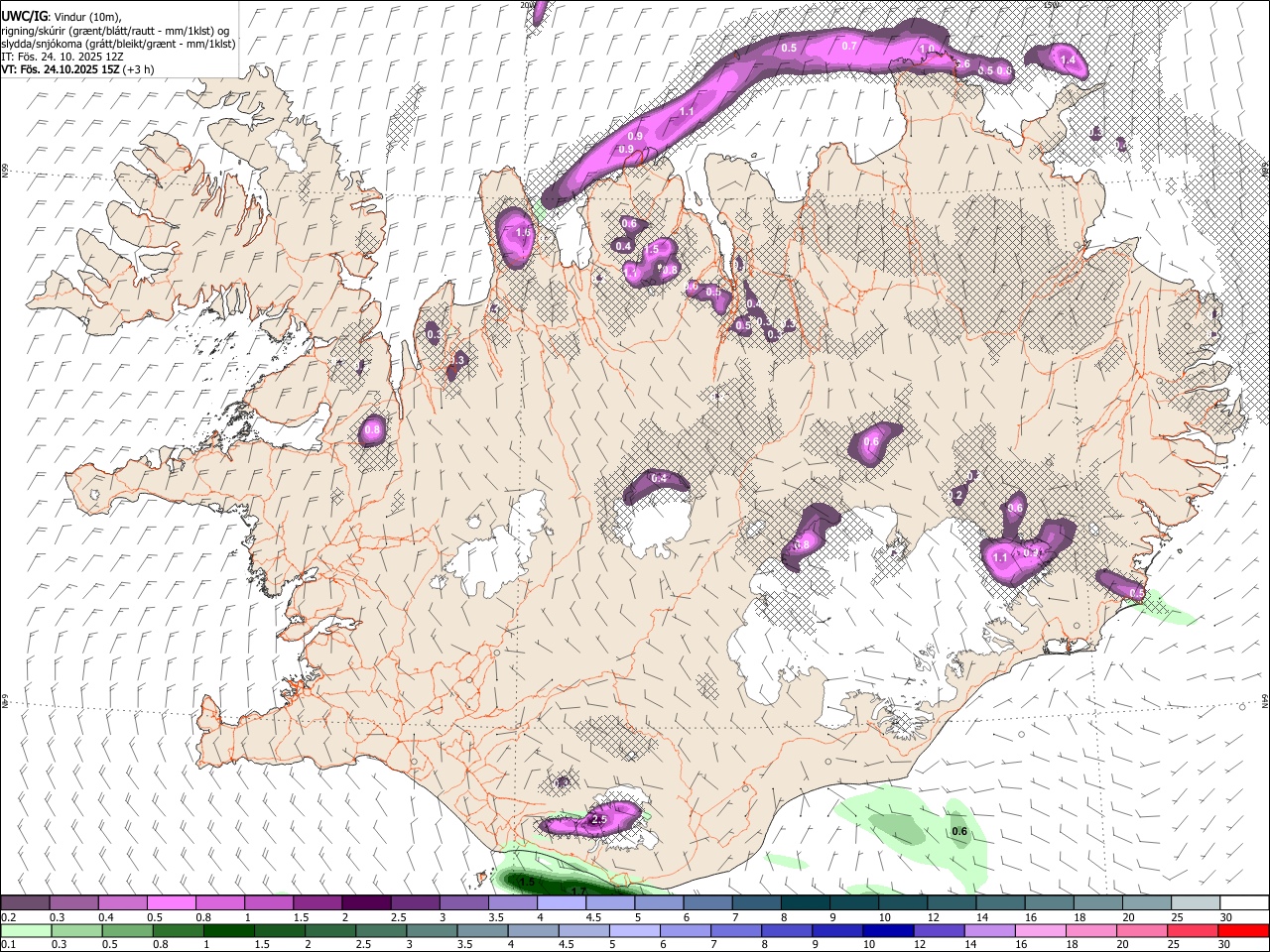Click the "20W" longitude label at top edge

[x=527, y=5]
